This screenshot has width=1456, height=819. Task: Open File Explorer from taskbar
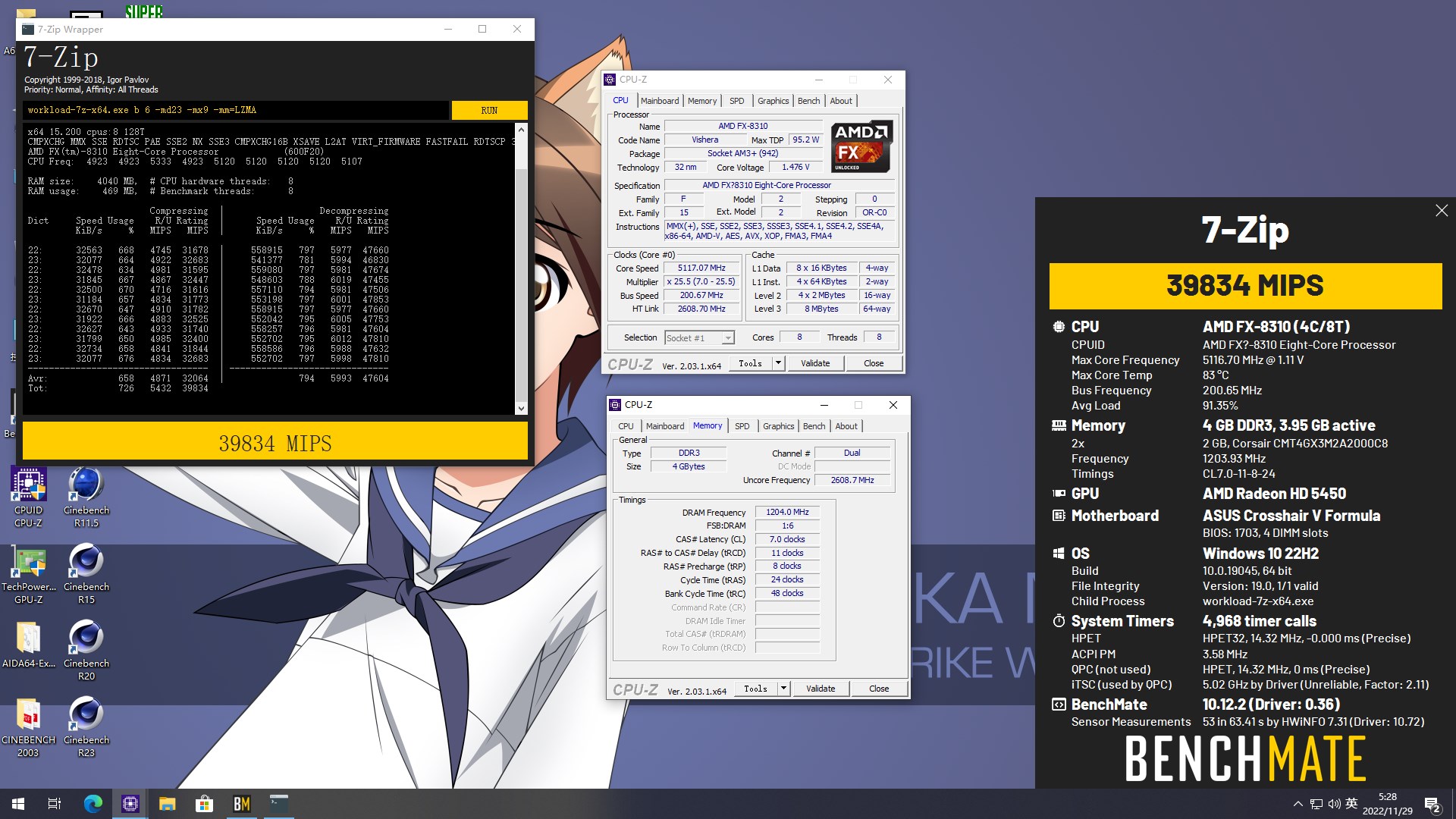pyautogui.click(x=168, y=804)
